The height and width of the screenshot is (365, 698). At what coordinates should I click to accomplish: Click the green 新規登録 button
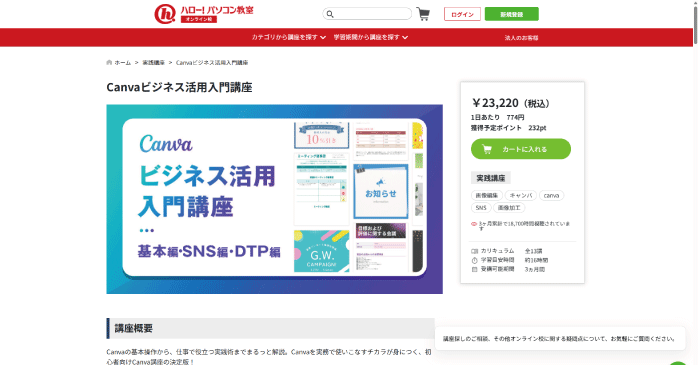[511, 14]
